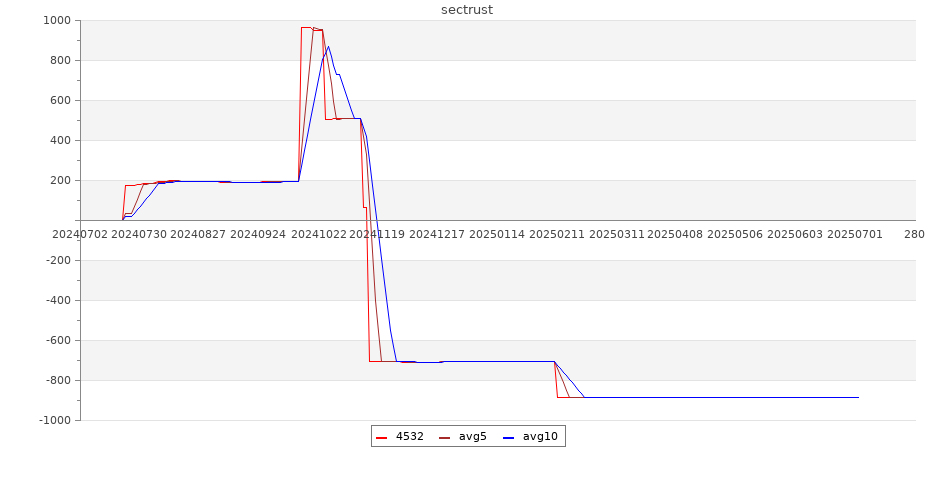Click the dark red 'avg5' legend marker
Screen dimensions: 935x500
click(x=445, y=437)
